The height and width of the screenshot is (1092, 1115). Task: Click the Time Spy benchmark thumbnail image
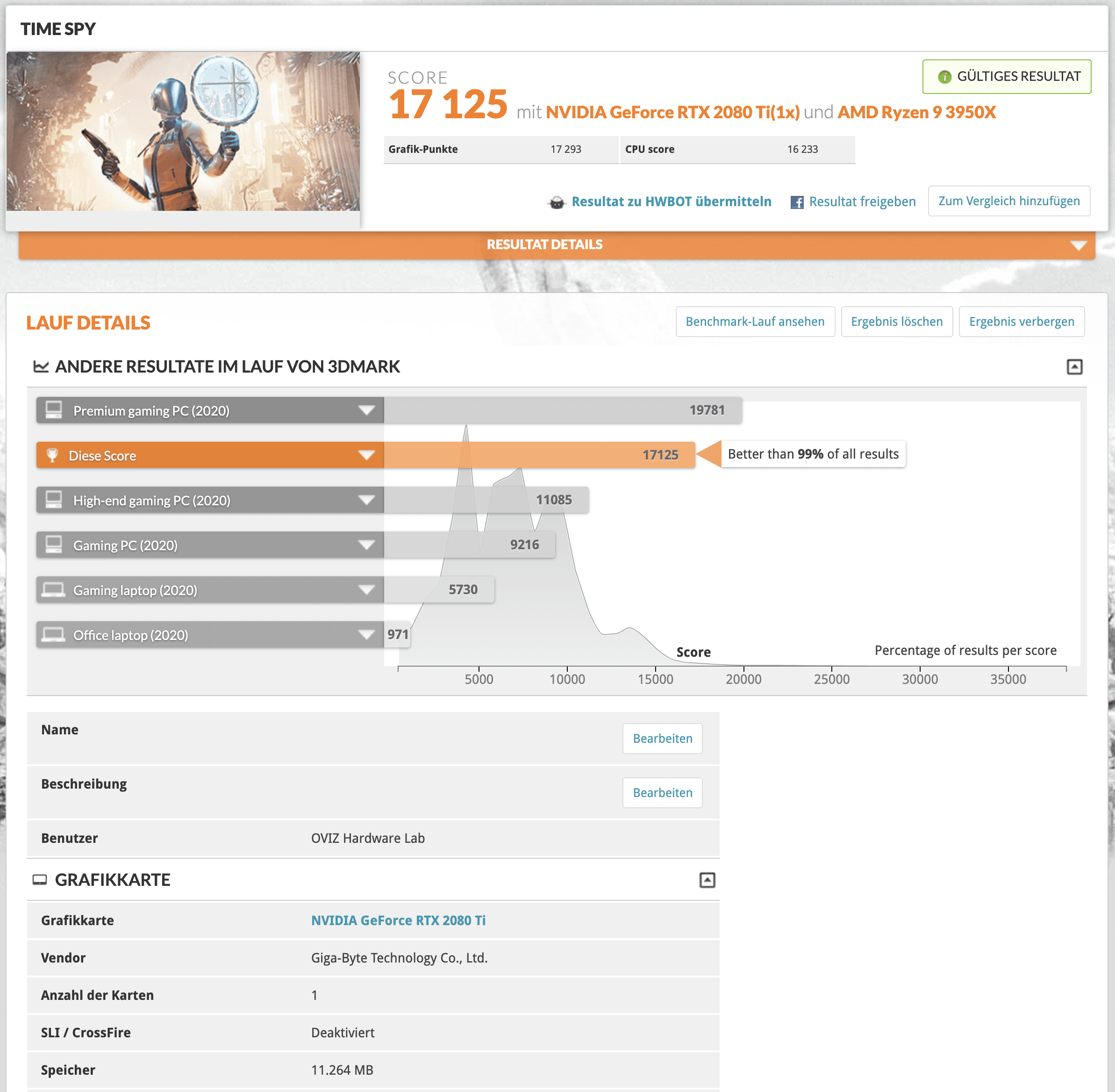point(183,131)
